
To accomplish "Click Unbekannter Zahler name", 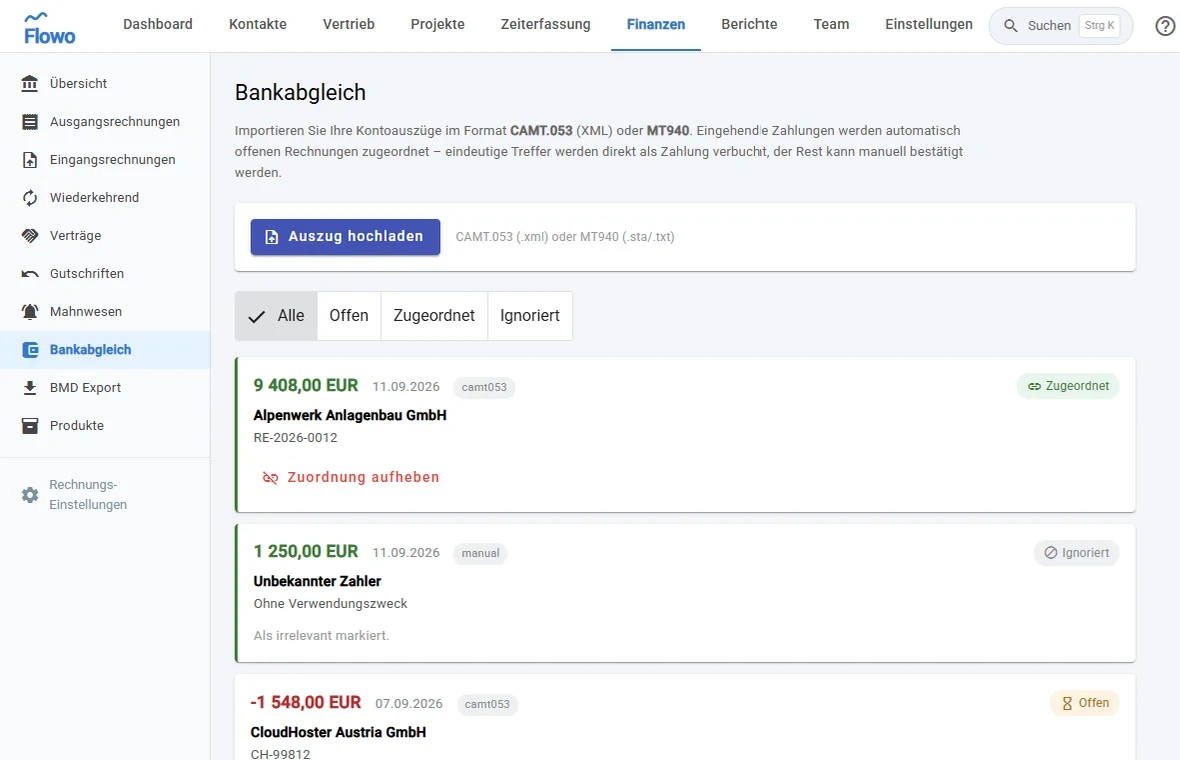I will (317, 582).
